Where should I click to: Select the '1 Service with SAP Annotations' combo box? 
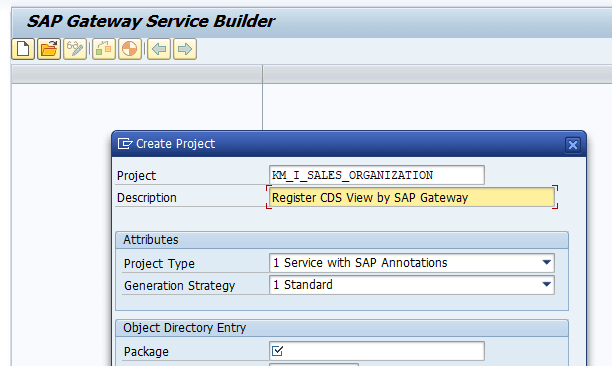[x=412, y=263]
